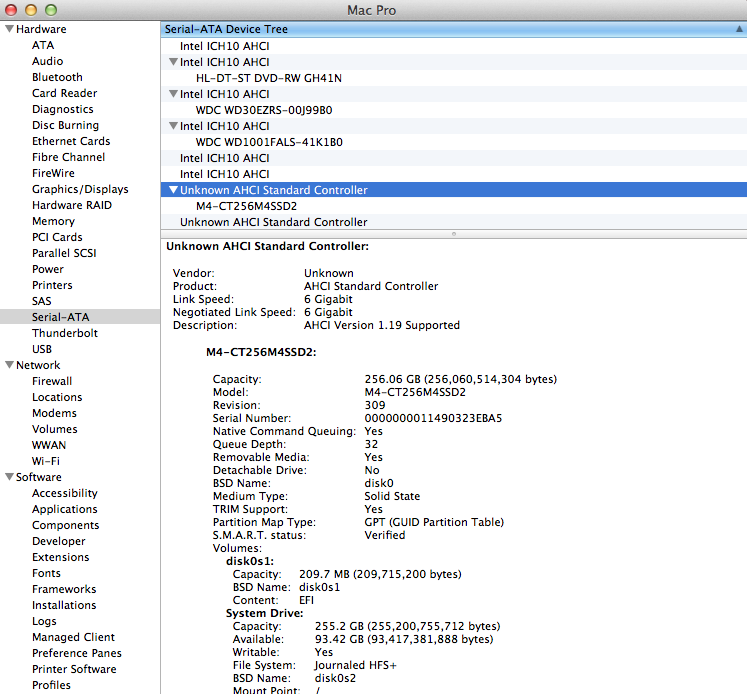Image resolution: width=747 pixels, height=694 pixels.
Task: Select USB in the sidebar
Action: [42, 349]
